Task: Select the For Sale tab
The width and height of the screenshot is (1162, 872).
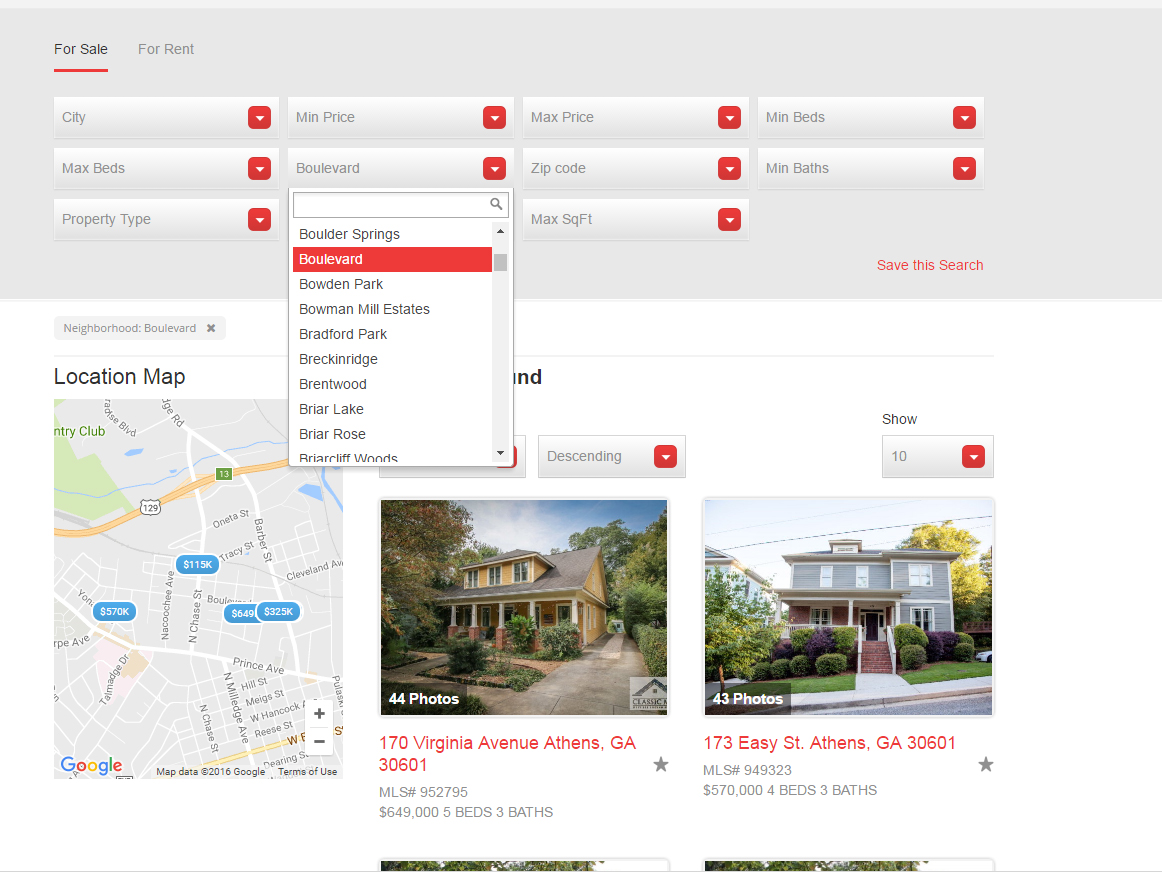Action: click(80, 48)
